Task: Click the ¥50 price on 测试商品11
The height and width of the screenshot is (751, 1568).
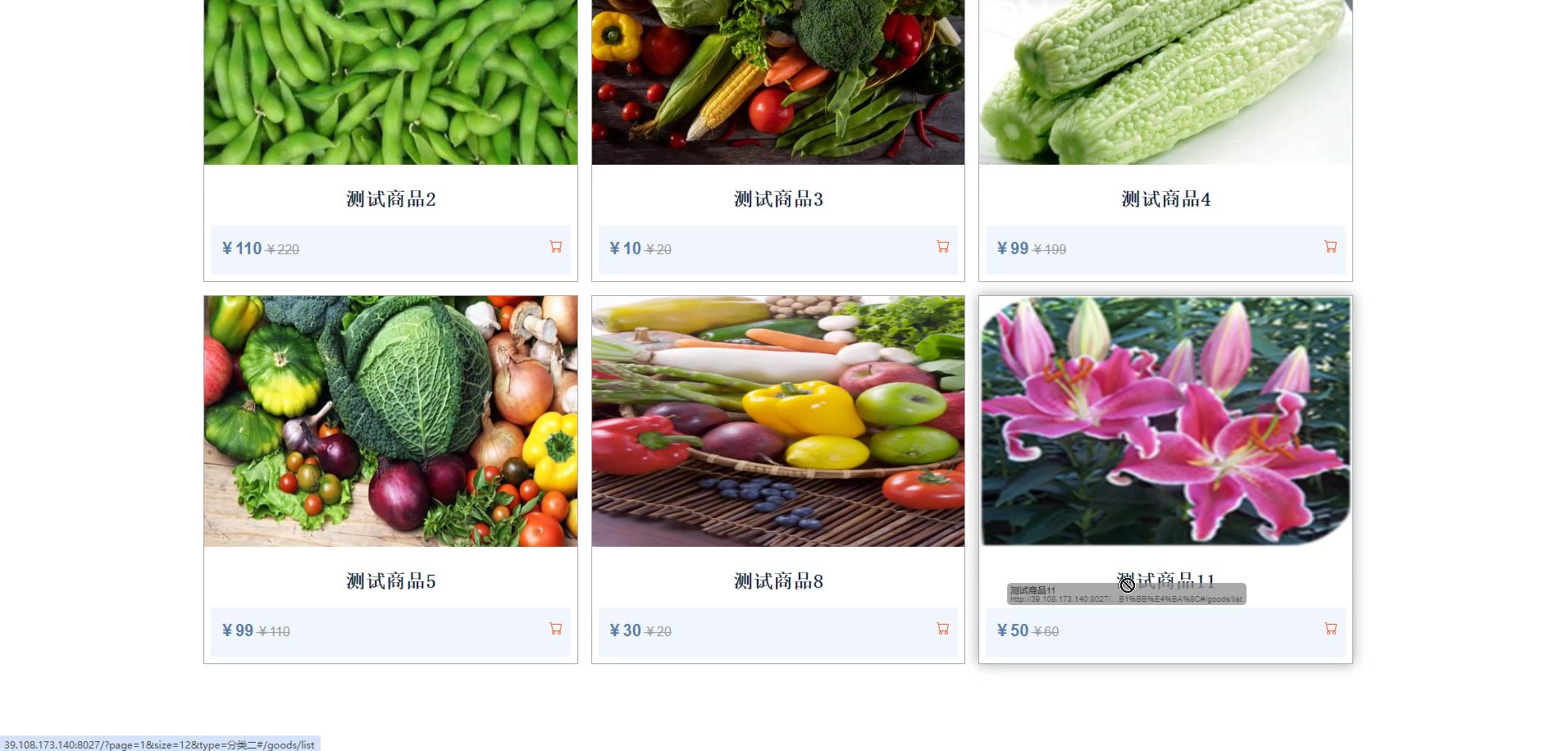Action: 1013,630
